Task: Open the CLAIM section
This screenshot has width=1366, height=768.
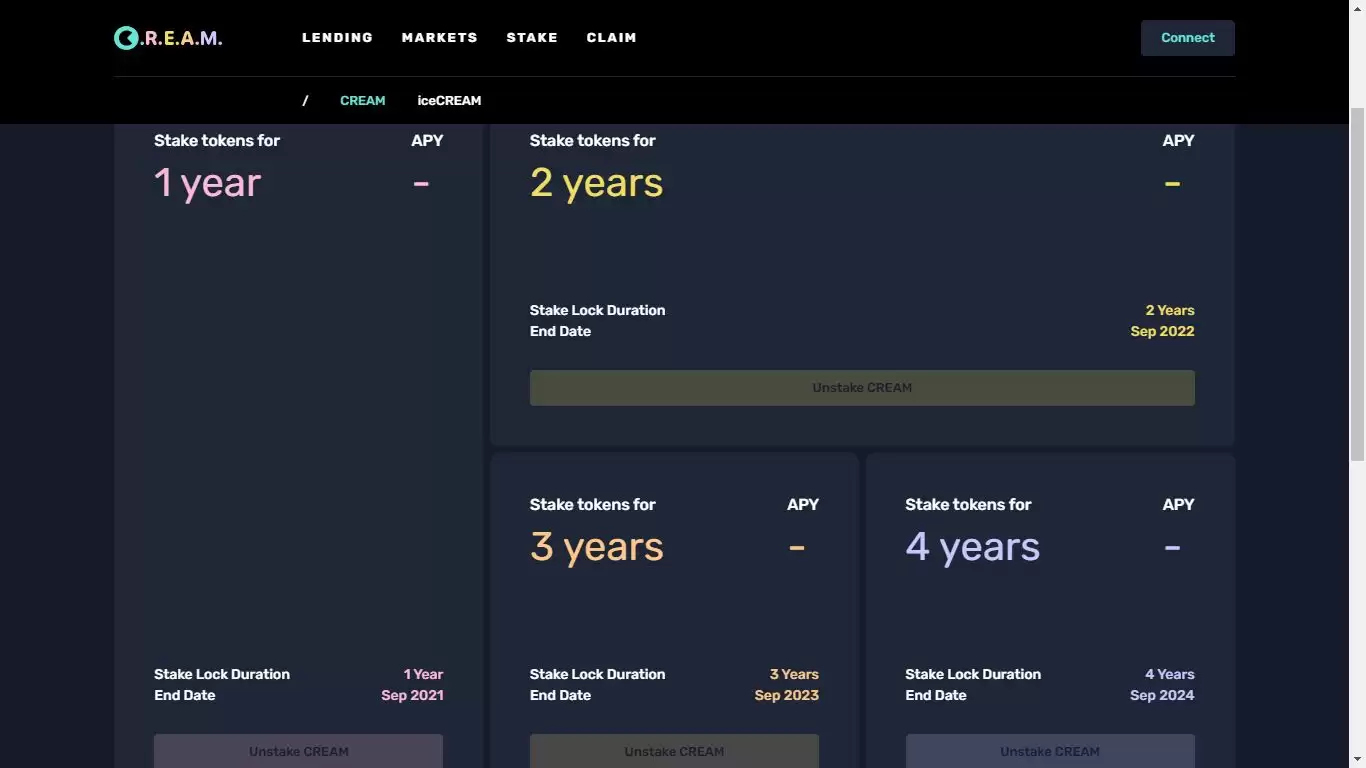Action: pyautogui.click(x=611, y=38)
